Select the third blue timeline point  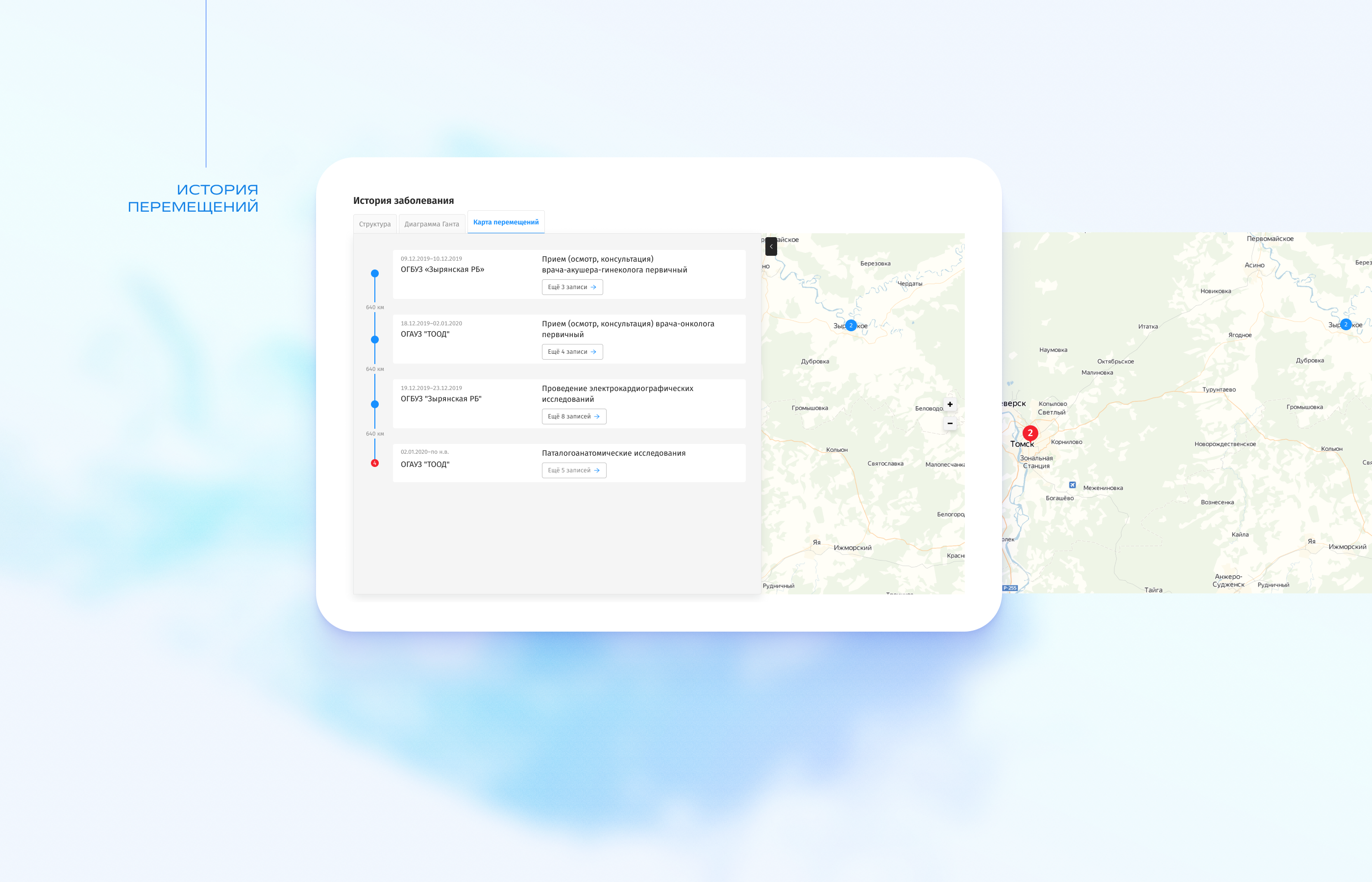pyautogui.click(x=374, y=404)
